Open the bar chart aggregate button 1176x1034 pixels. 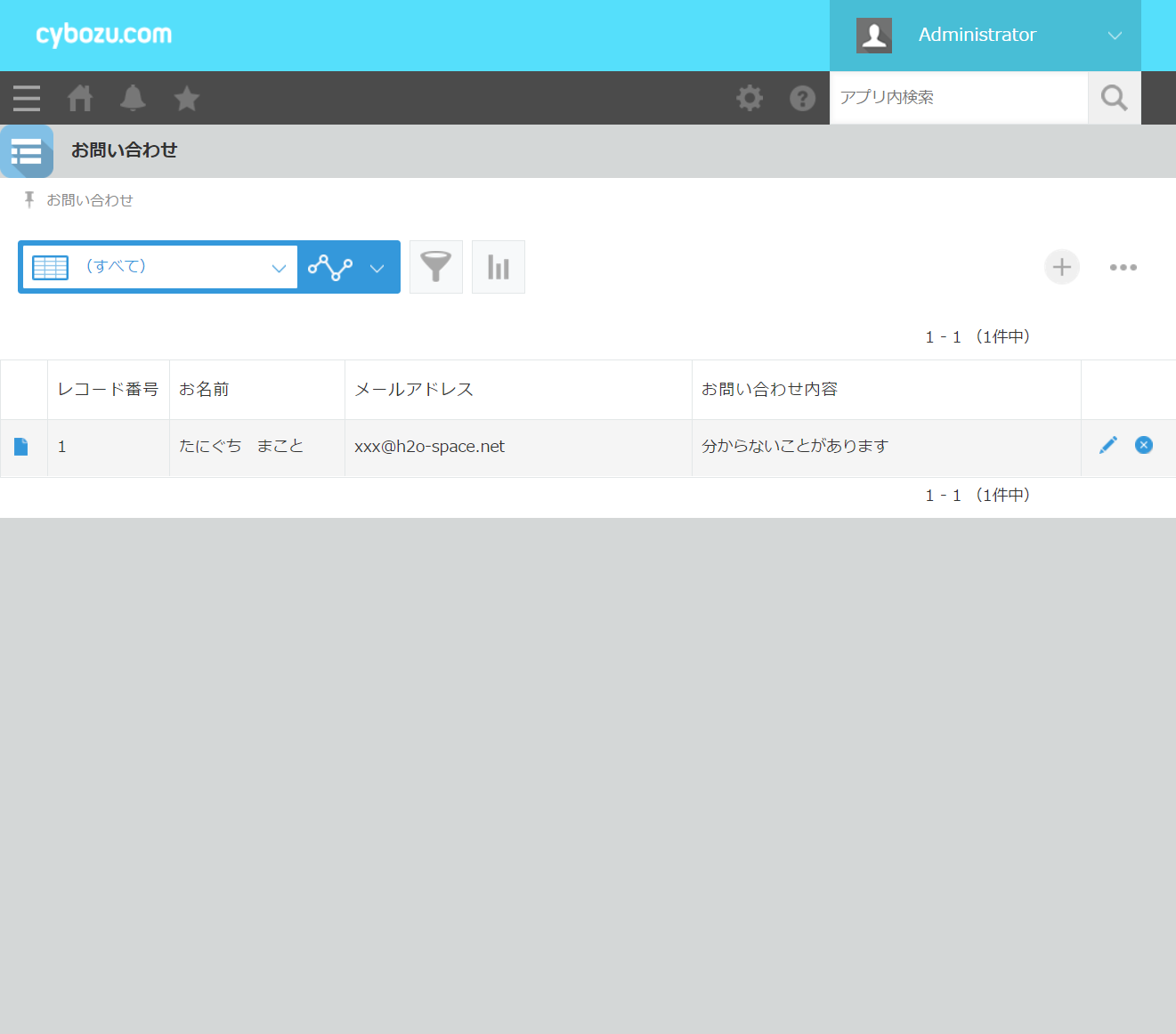pos(499,267)
